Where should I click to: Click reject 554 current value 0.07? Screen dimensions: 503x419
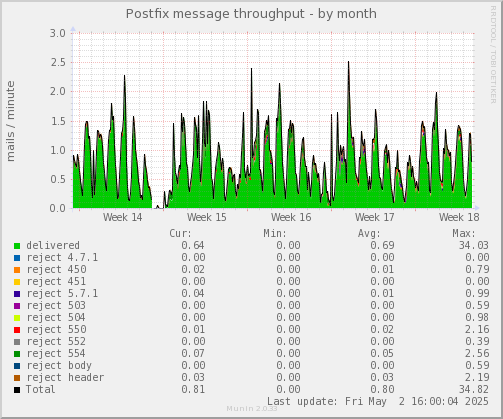[x=193, y=354]
